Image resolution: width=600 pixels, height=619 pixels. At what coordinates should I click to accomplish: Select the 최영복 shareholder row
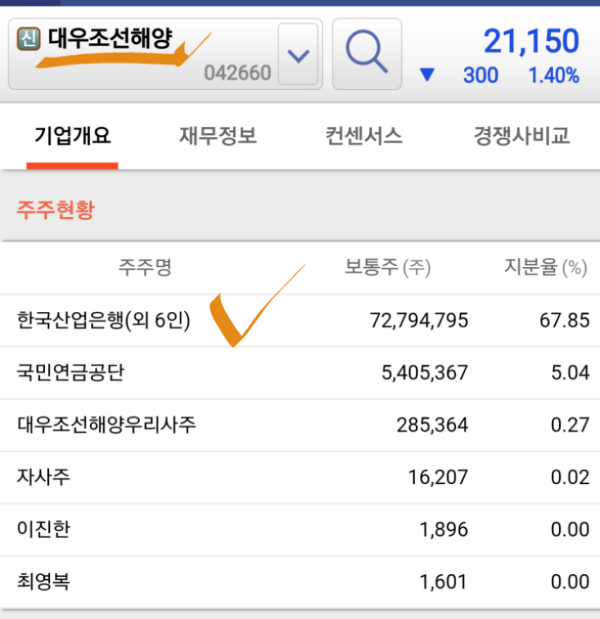[300, 582]
